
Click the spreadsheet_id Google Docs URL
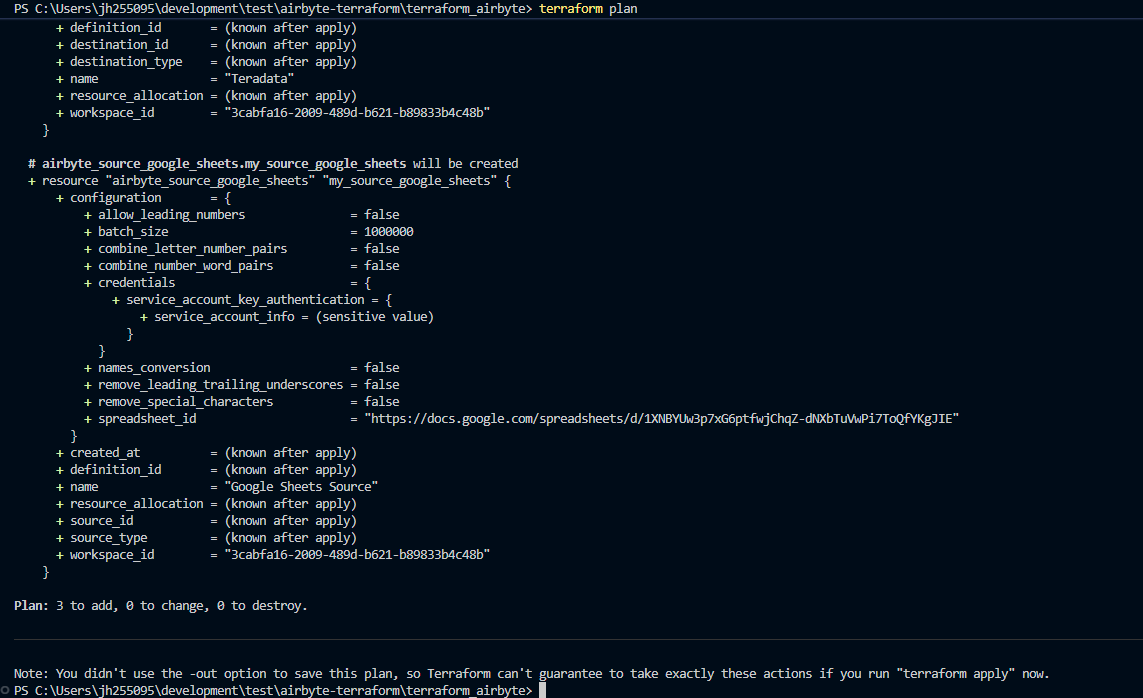click(x=661, y=419)
